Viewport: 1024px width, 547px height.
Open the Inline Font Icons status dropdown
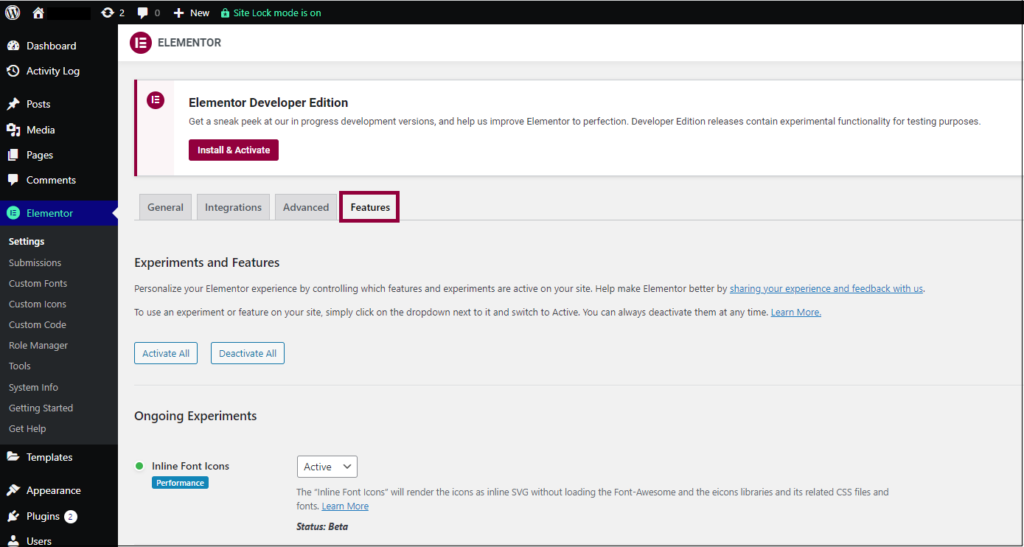tap(327, 467)
